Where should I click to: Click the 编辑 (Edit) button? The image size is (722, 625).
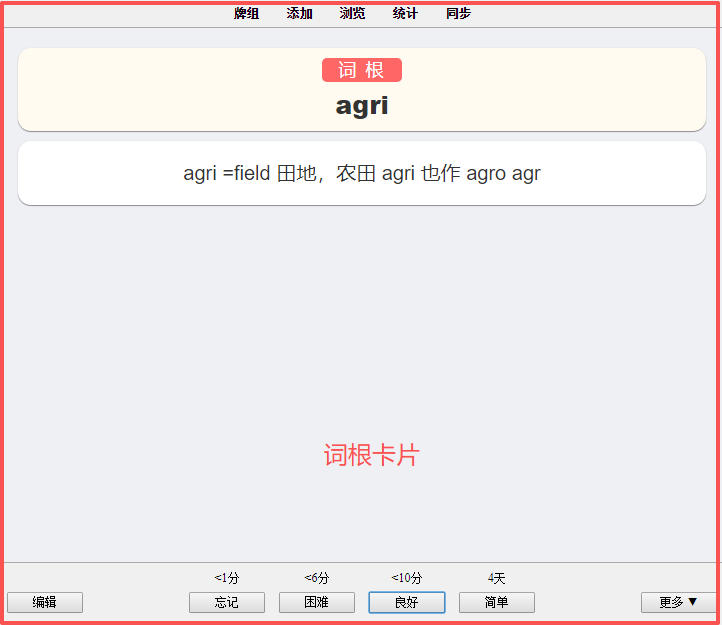pos(45,602)
